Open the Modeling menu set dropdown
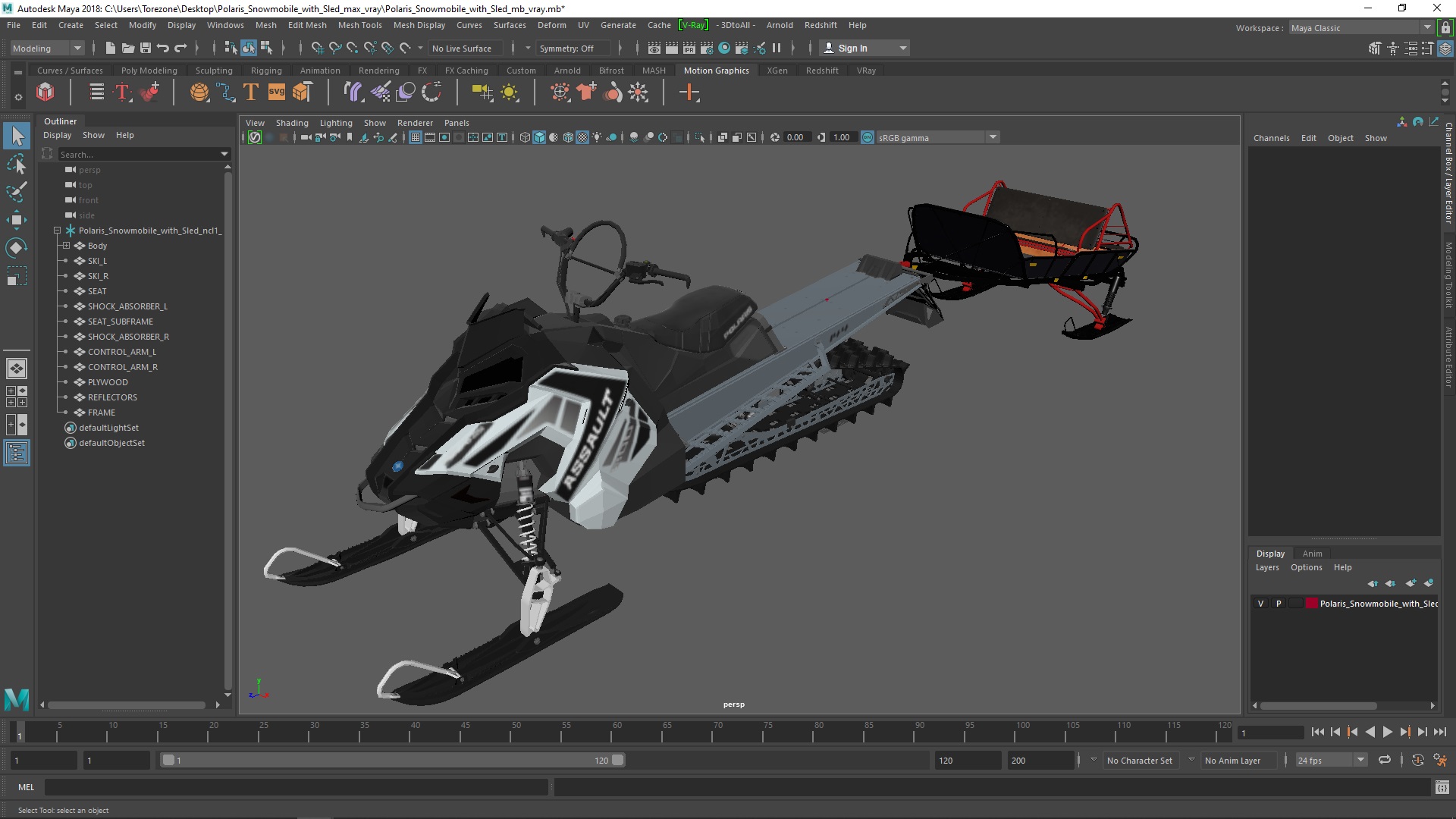This screenshot has width=1456, height=819. click(x=46, y=48)
